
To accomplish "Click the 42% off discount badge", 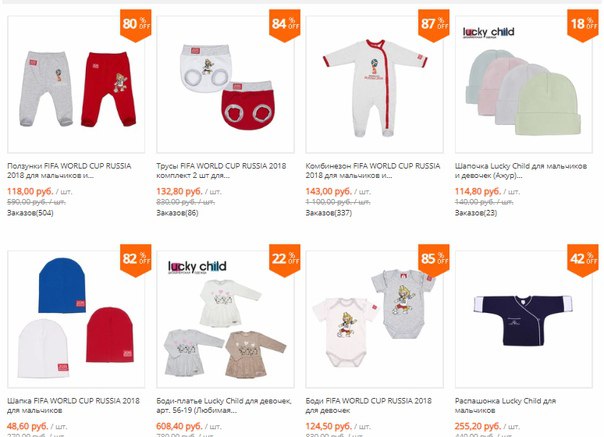I will coord(583,261).
